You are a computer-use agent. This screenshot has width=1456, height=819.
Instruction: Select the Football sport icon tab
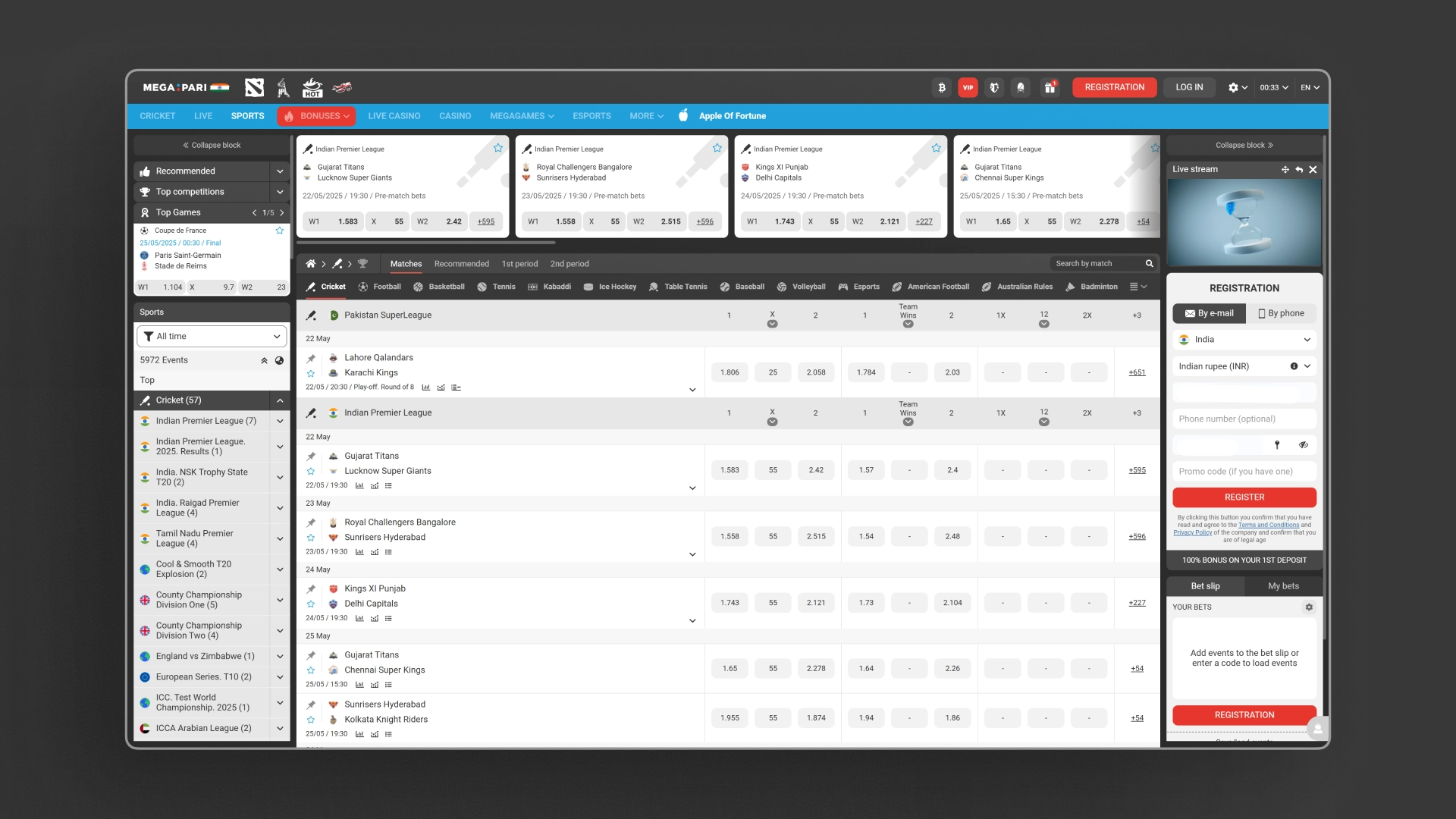tap(379, 287)
